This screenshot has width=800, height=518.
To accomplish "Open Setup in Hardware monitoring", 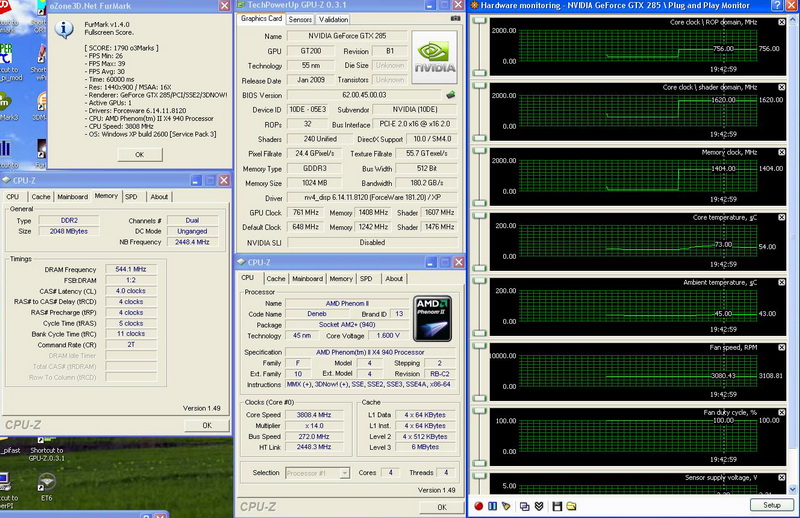I will (771, 505).
